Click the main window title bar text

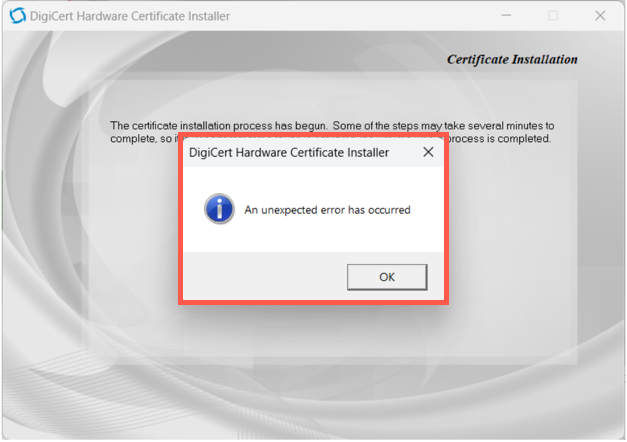click(130, 16)
